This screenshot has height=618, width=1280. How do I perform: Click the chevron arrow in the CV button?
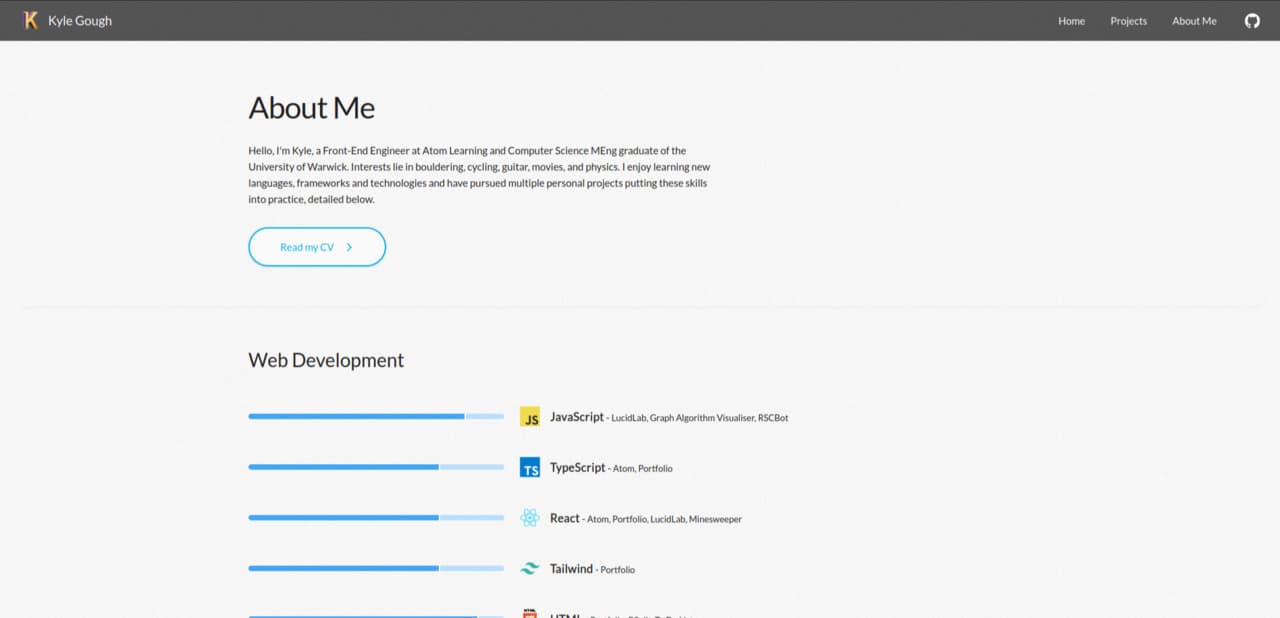(349, 247)
